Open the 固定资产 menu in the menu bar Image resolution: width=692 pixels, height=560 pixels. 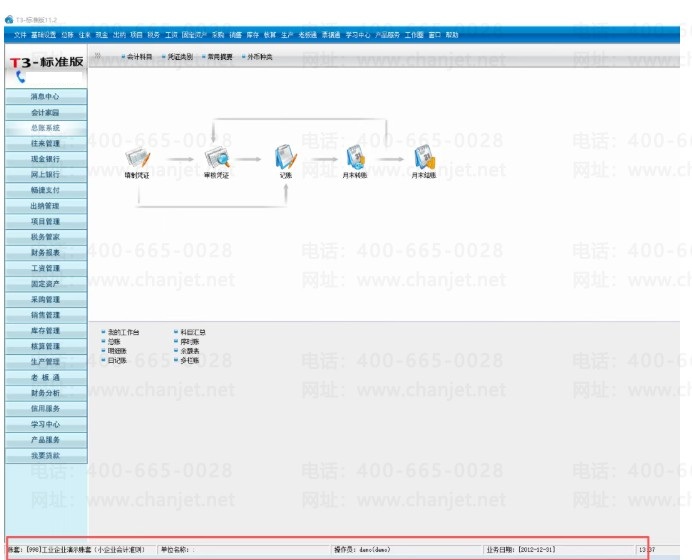(194, 35)
